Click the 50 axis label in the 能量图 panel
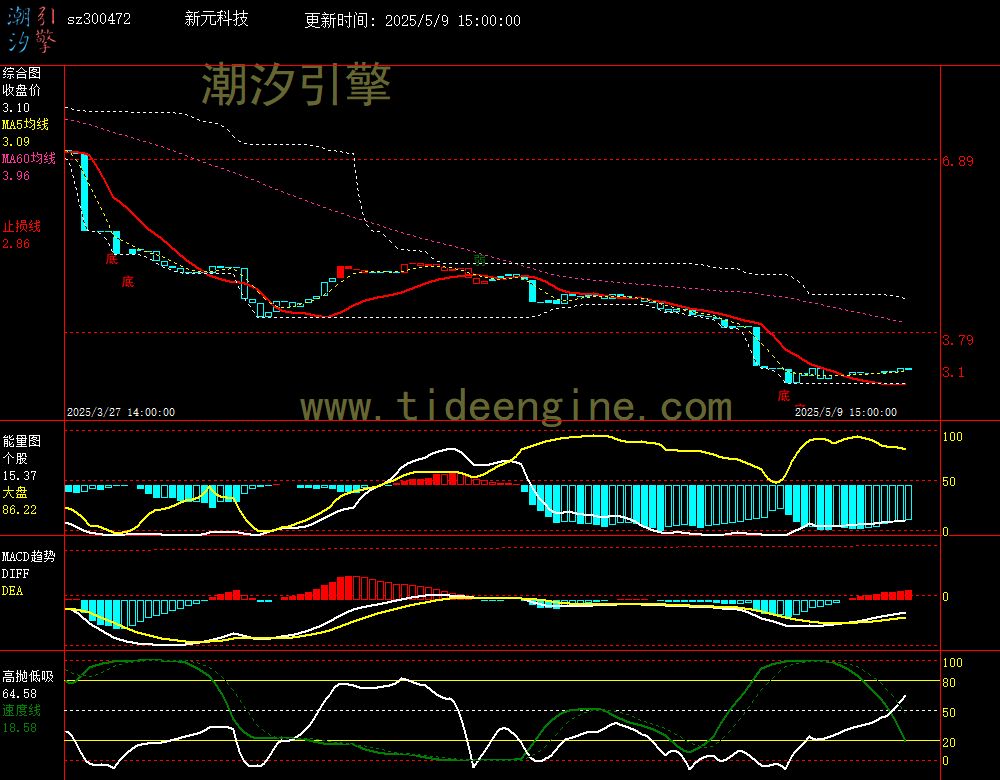Image resolution: width=1000 pixels, height=780 pixels. [949, 482]
